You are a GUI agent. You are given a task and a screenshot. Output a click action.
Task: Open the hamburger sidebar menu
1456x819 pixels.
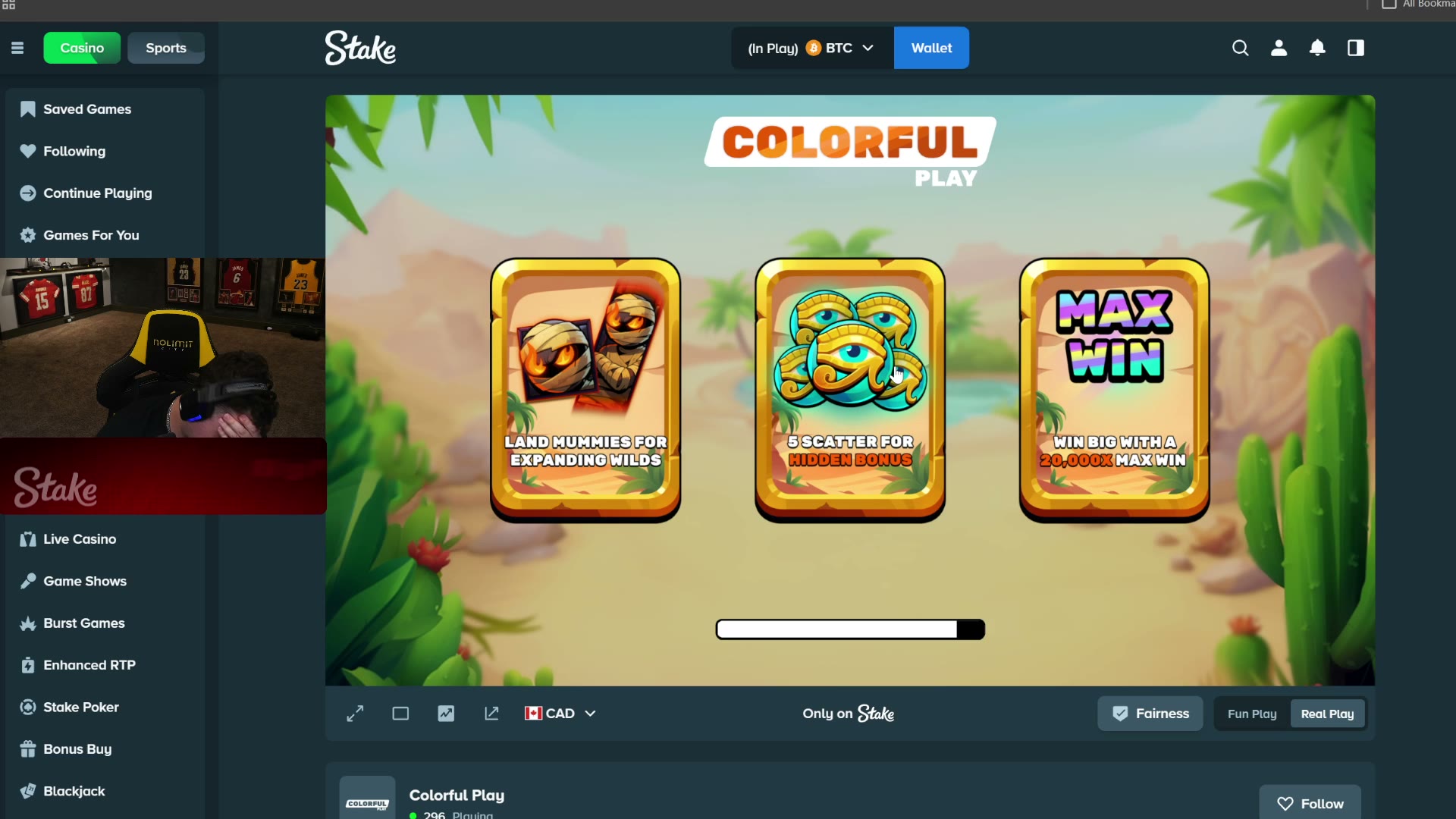[17, 48]
